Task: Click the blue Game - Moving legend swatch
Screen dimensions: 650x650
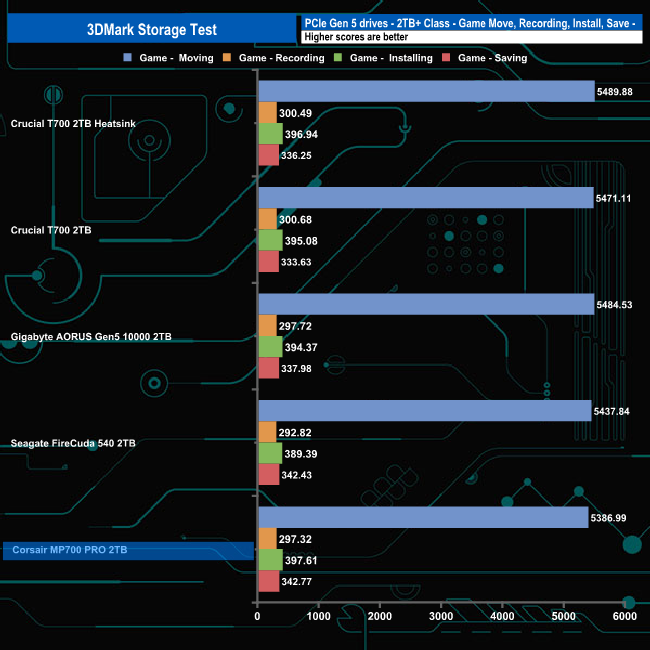Action: point(128,57)
